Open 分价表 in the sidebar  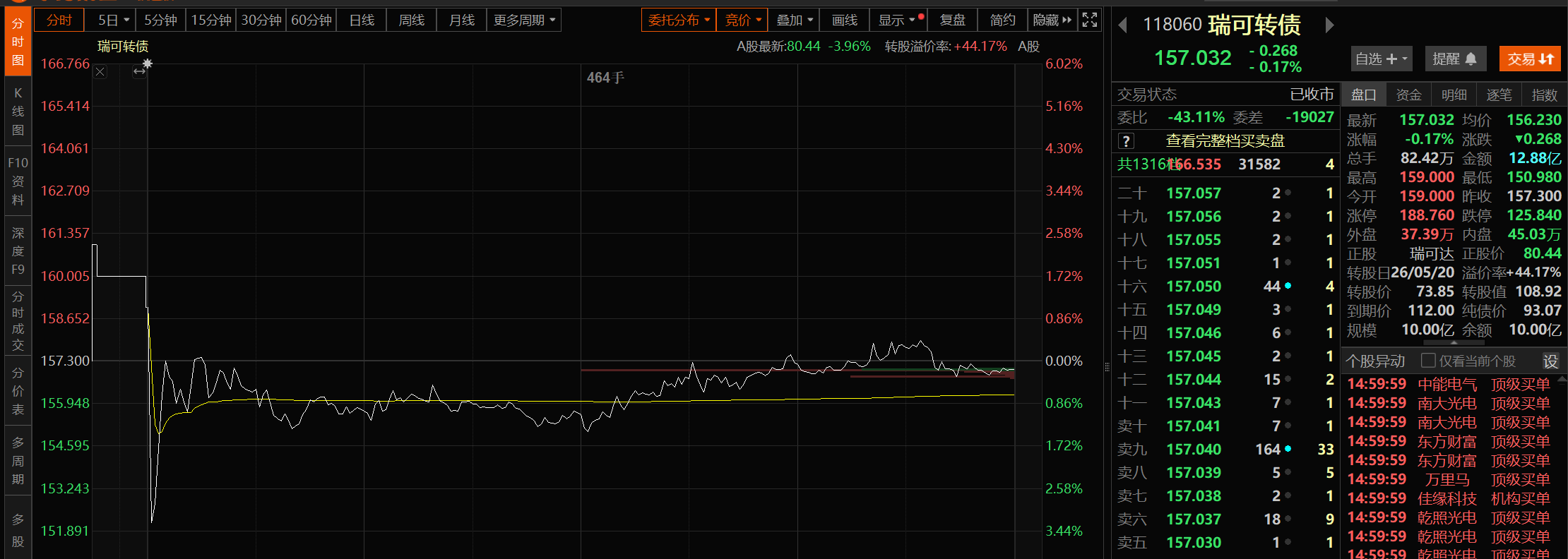(x=18, y=390)
